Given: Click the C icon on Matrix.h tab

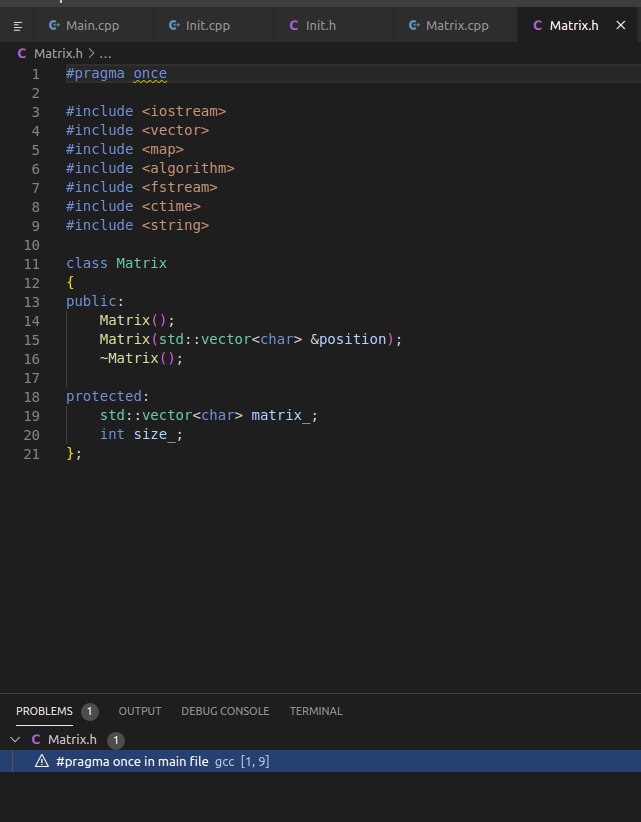Looking at the screenshot, I should (537, 25).
